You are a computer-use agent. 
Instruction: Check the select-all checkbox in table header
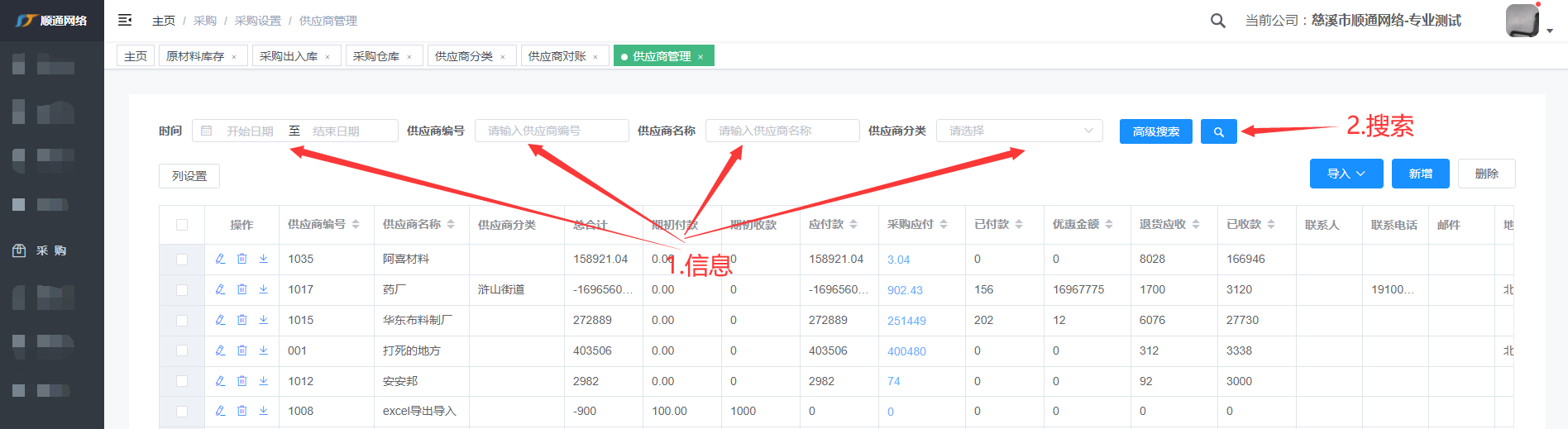pyautogui.click(x=182, y=225)
